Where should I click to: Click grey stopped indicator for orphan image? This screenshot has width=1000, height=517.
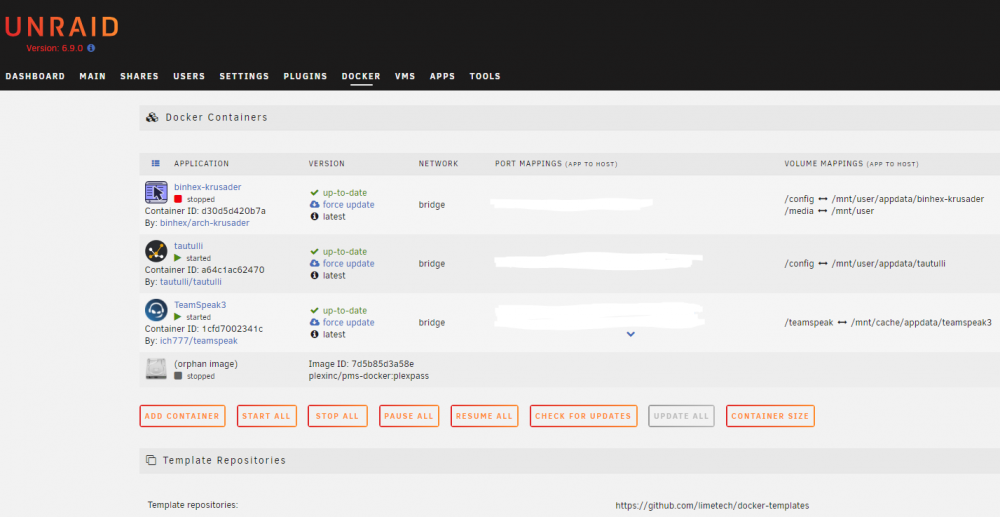(178, 375)
